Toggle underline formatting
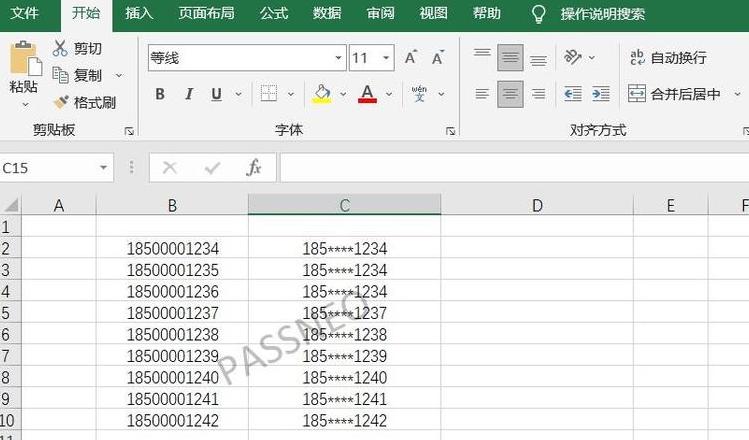Screen dimensions: 749x440 click(x=216, y=94)
